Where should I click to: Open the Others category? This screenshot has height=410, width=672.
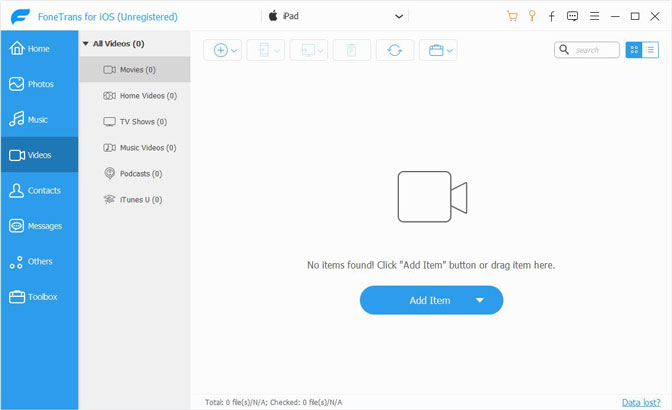click(x=39, y=261)
